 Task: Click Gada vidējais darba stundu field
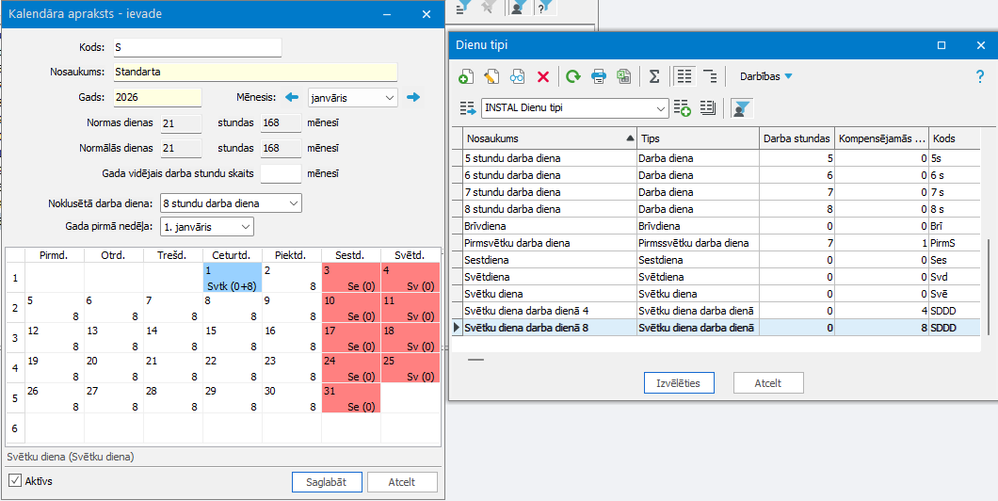tap(281, 173)
